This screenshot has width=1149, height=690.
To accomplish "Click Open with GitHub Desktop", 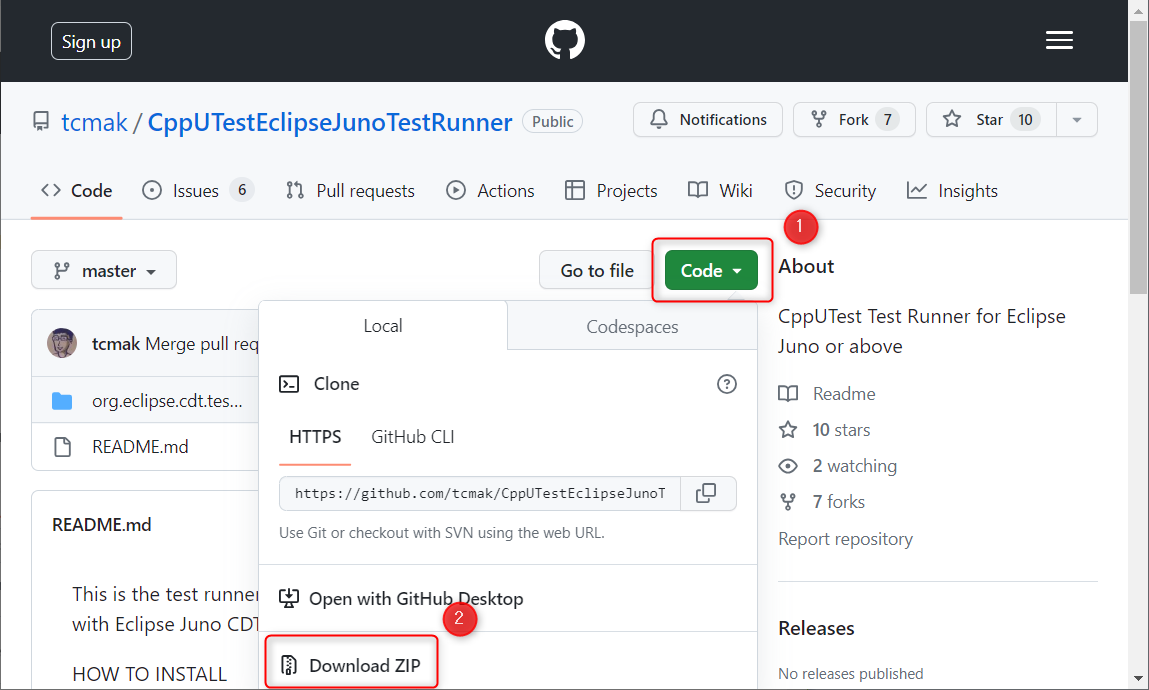I will 402,598.
